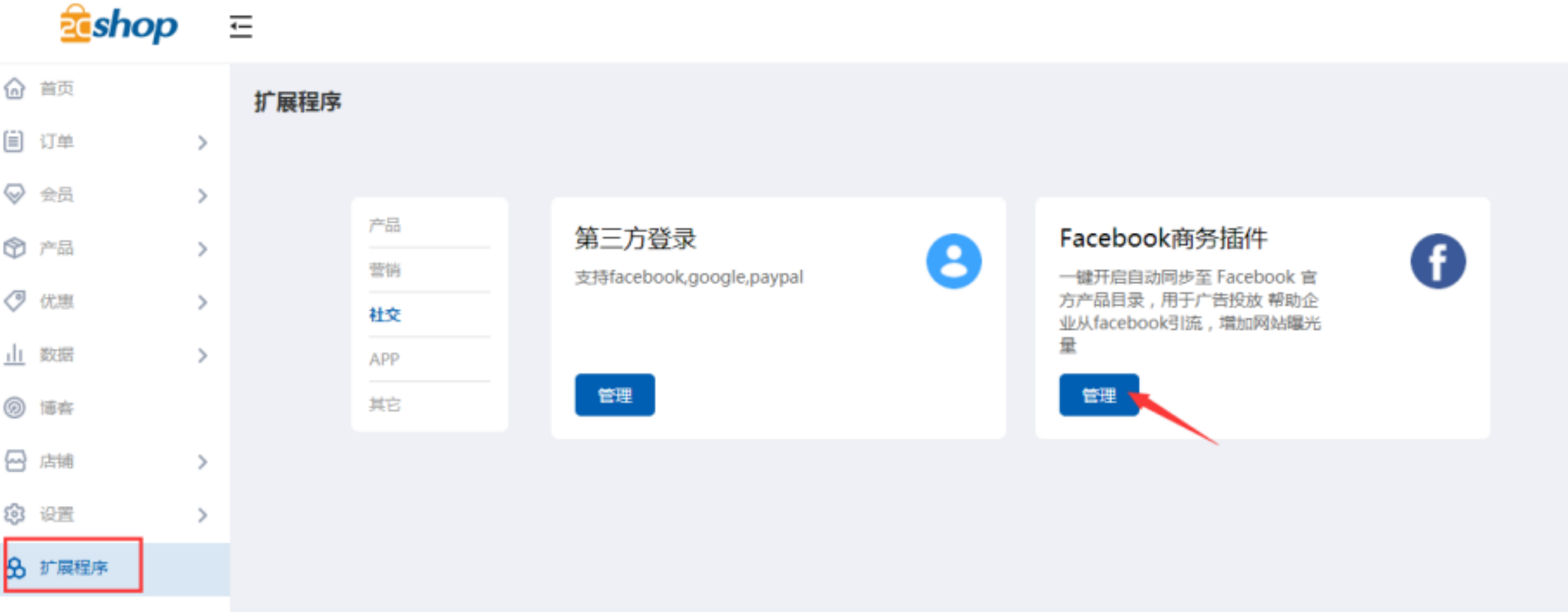Click the discount tag icon

tap(15, 301)
